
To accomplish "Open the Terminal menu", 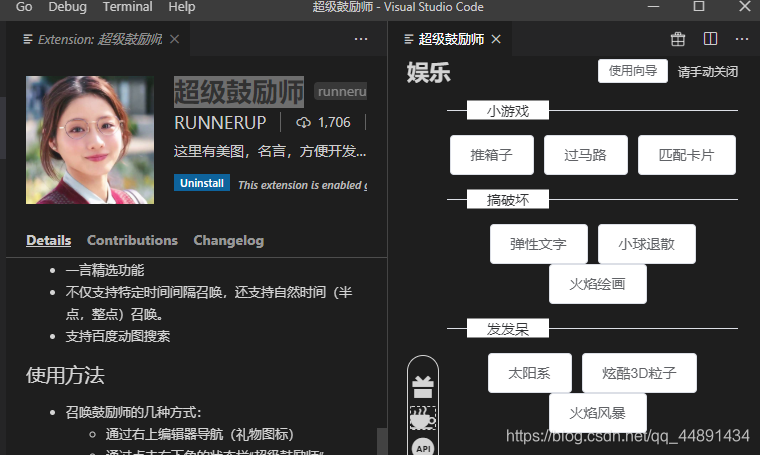I will click(x=127, y=7).
